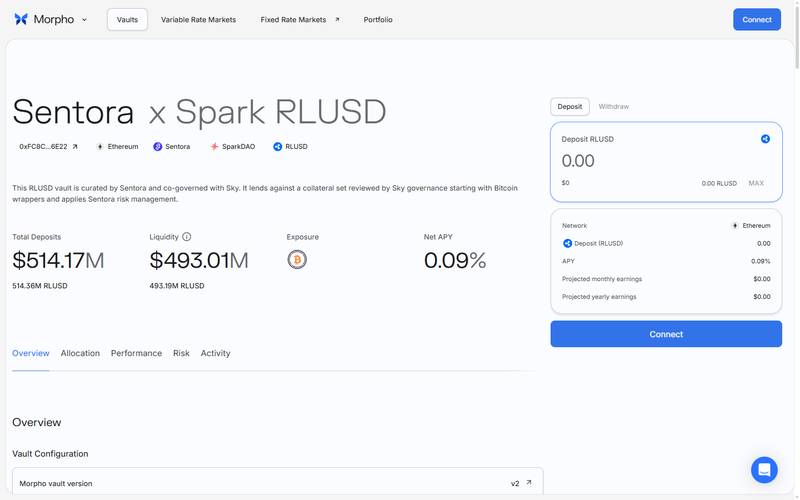Screen dimensions: 800x500
Task: Click 514.36M RLUSD deposits amount
Action: [x=40, y=286]
